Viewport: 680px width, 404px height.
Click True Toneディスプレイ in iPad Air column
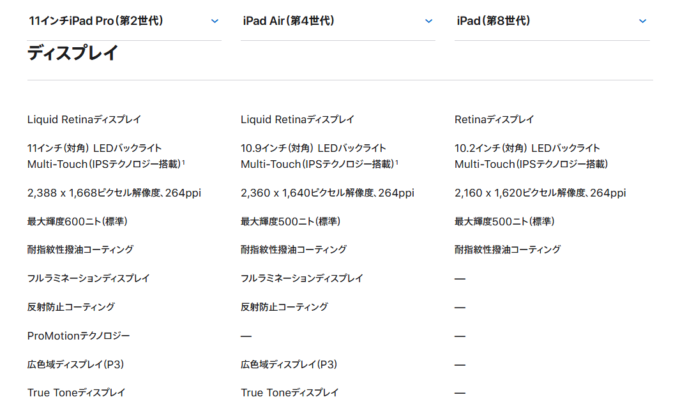(x=290, y=392)
